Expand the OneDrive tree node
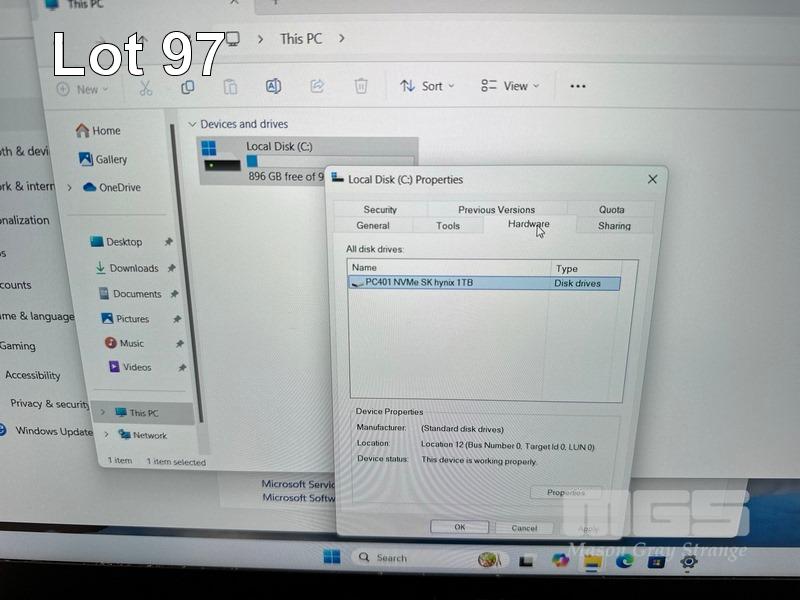Screen dimensions: 800x600 pyautogui.click(x=69, y=187)
